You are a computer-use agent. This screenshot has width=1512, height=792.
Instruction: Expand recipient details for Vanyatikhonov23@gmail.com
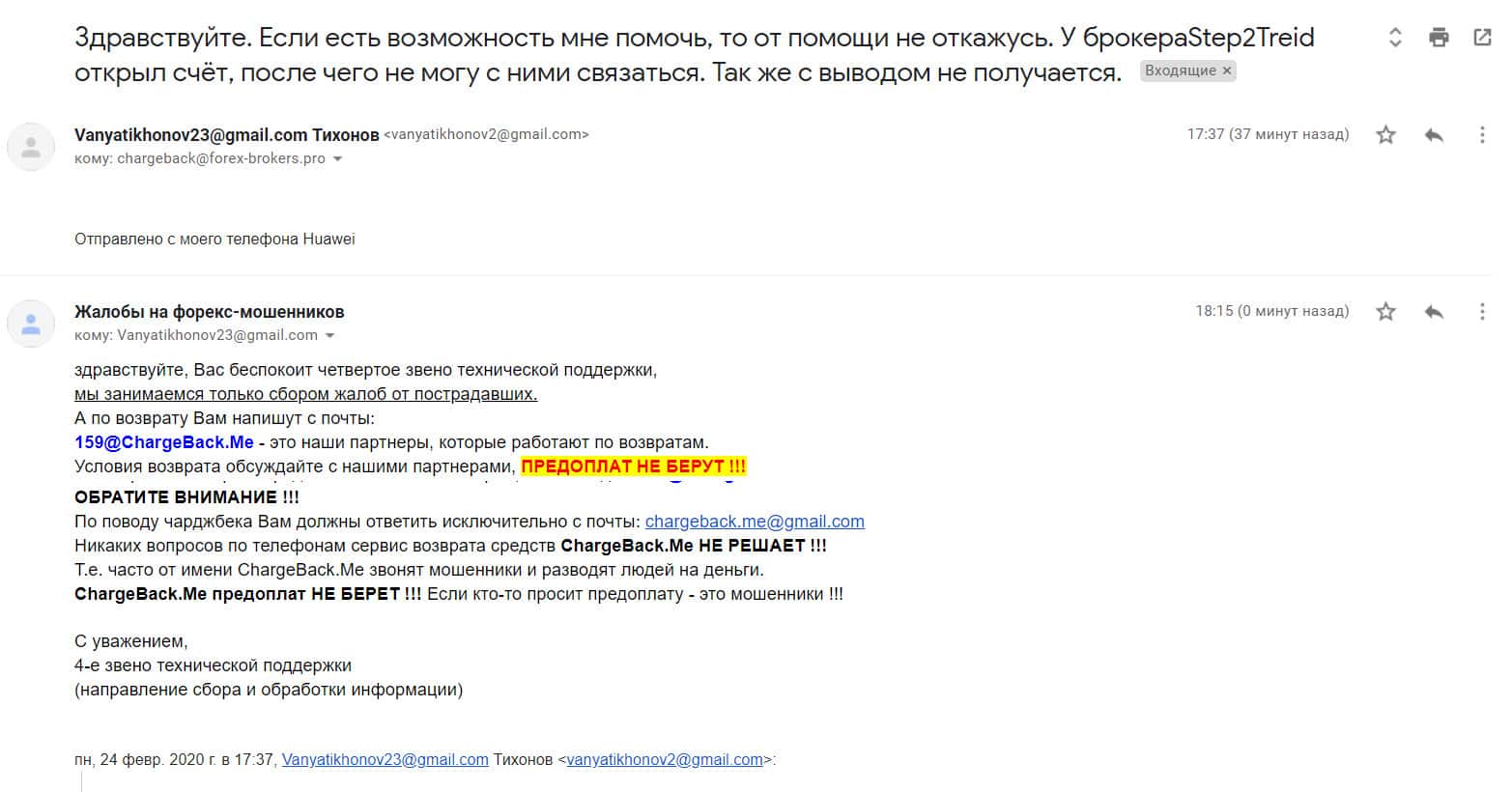tap(329, 336)
